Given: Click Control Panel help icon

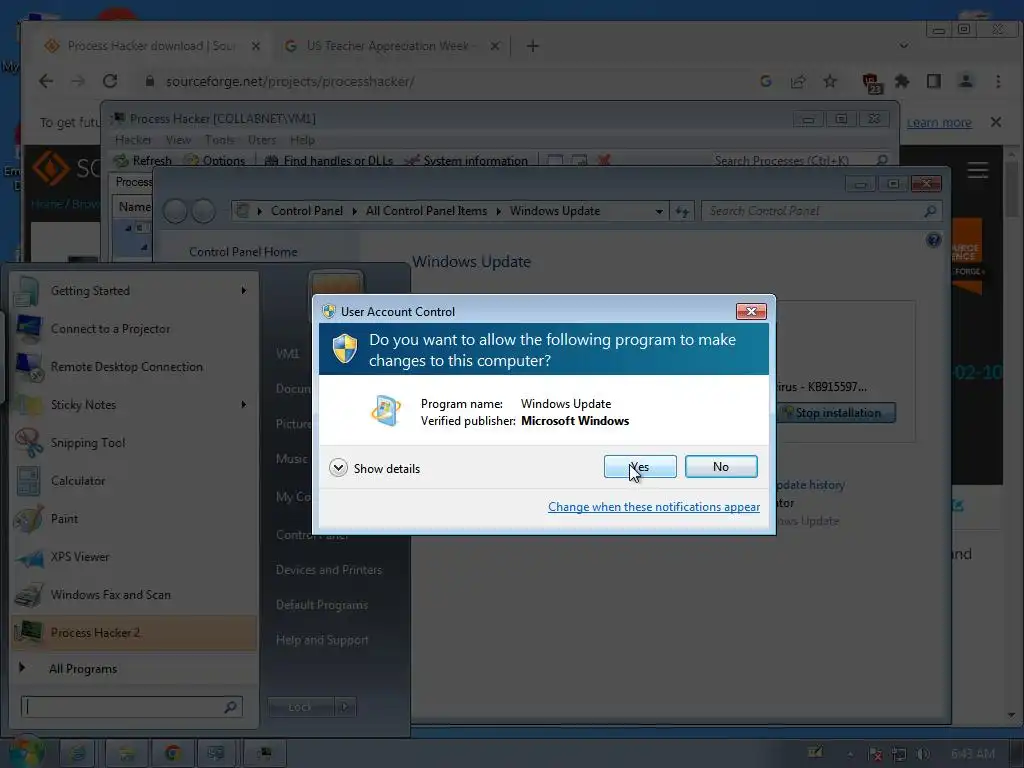Looking at the screenshot, I should point(933,240).
